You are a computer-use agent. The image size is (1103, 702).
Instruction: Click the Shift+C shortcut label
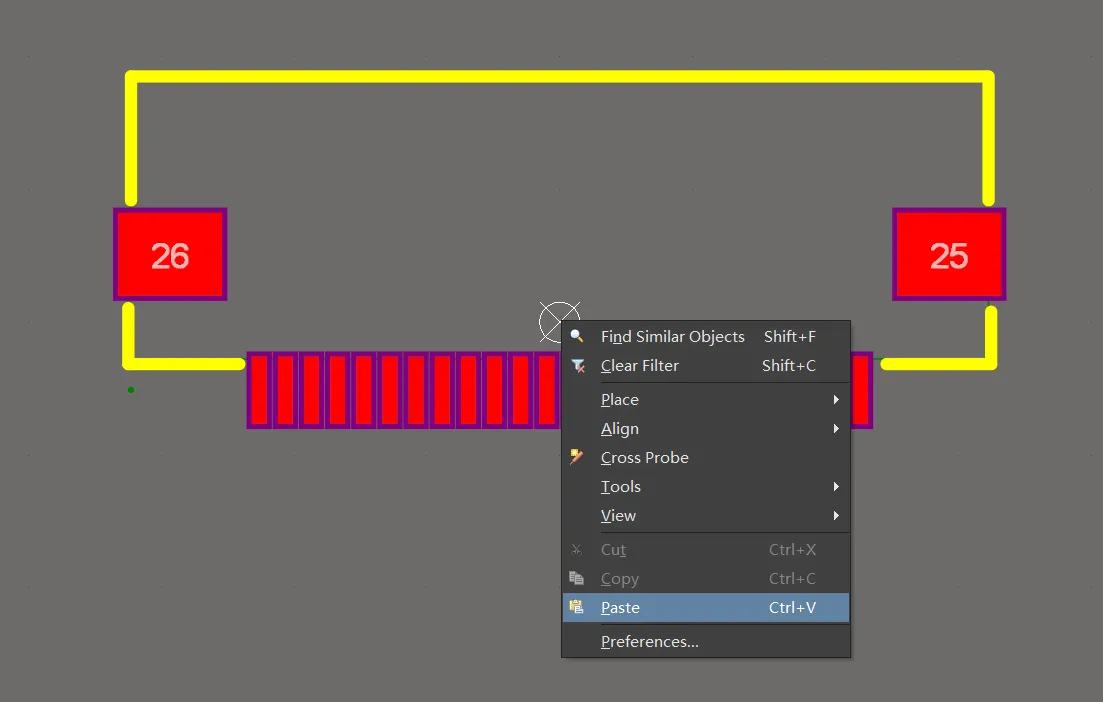pos(789,366)
